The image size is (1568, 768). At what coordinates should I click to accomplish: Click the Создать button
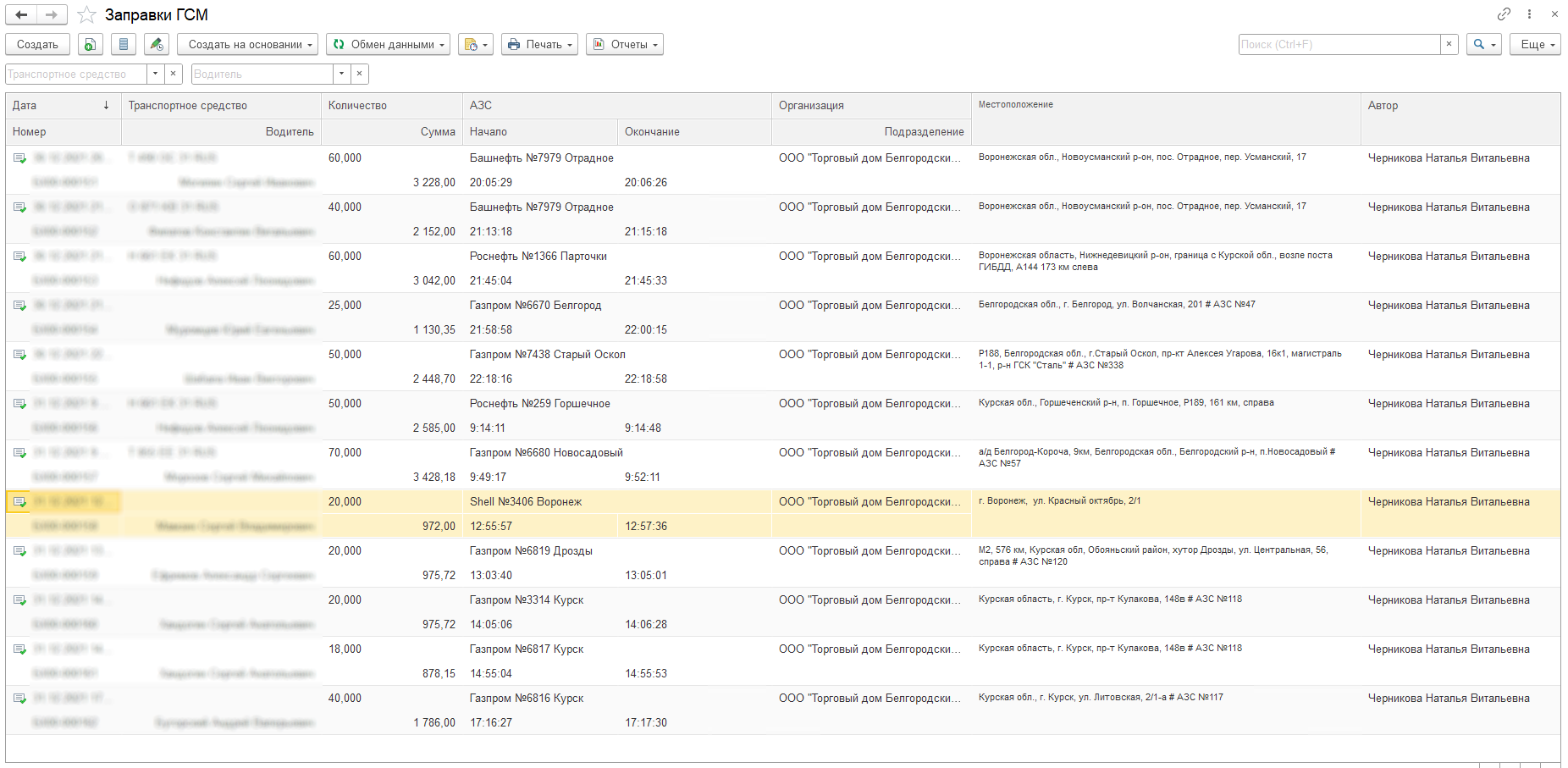37,44
